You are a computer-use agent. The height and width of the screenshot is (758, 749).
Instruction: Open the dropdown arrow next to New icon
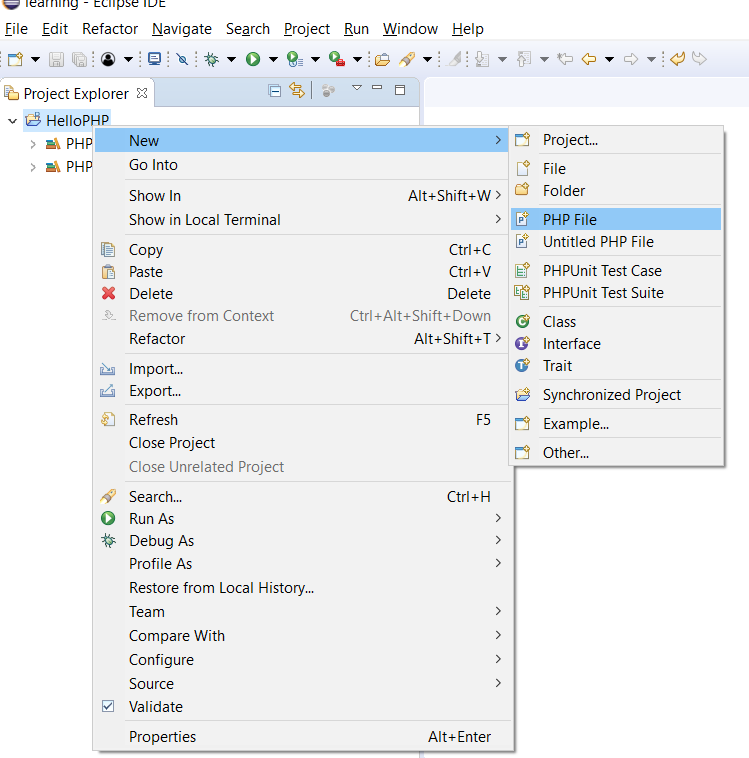[35, 59]
